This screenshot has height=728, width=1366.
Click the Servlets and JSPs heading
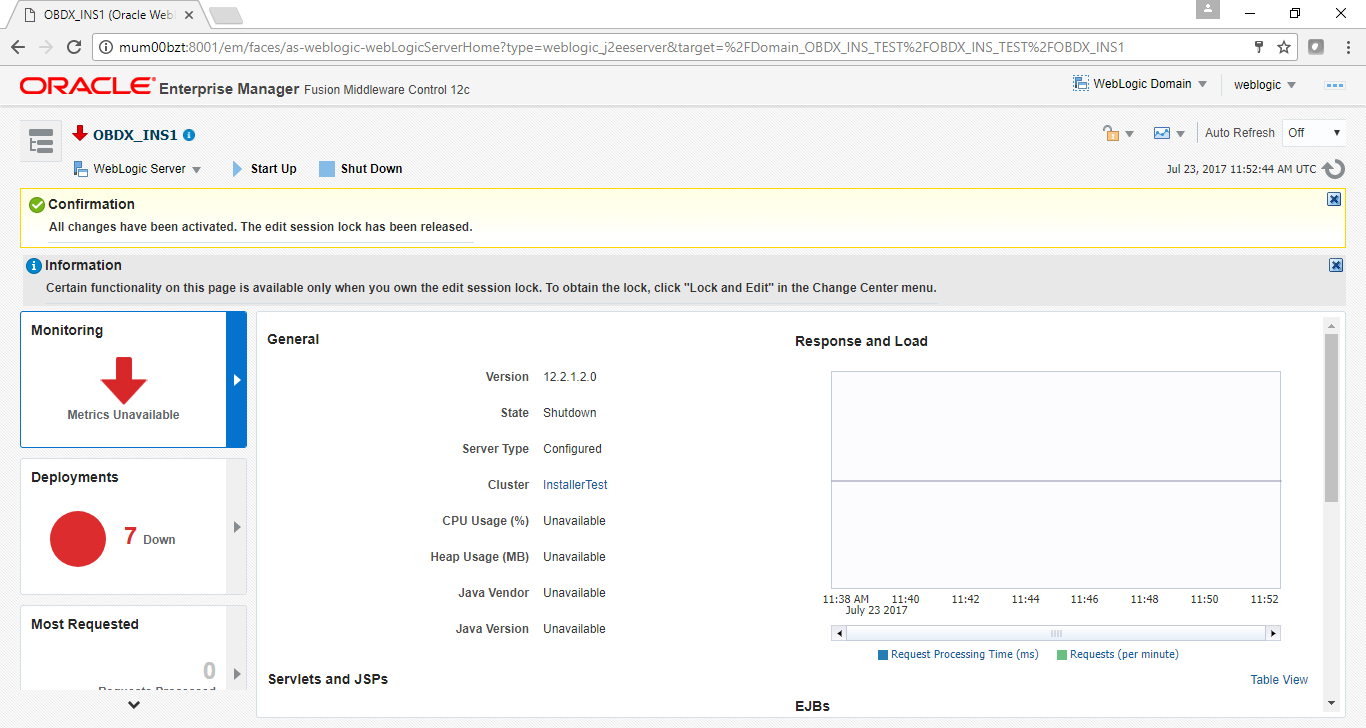(328, 679)
